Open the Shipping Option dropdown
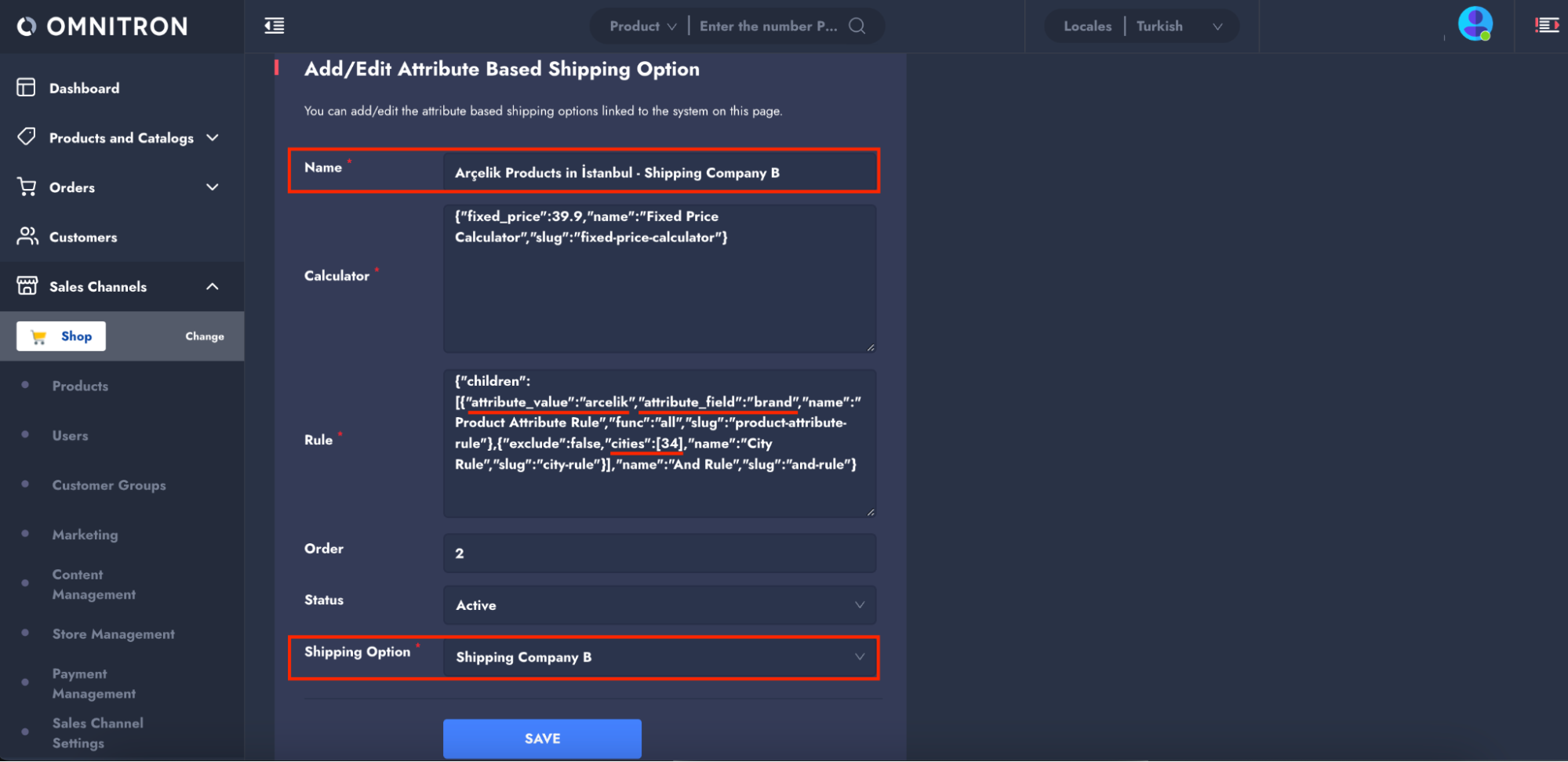The image size is (1568, 762). pyautogui.click(x=659, y=657)
